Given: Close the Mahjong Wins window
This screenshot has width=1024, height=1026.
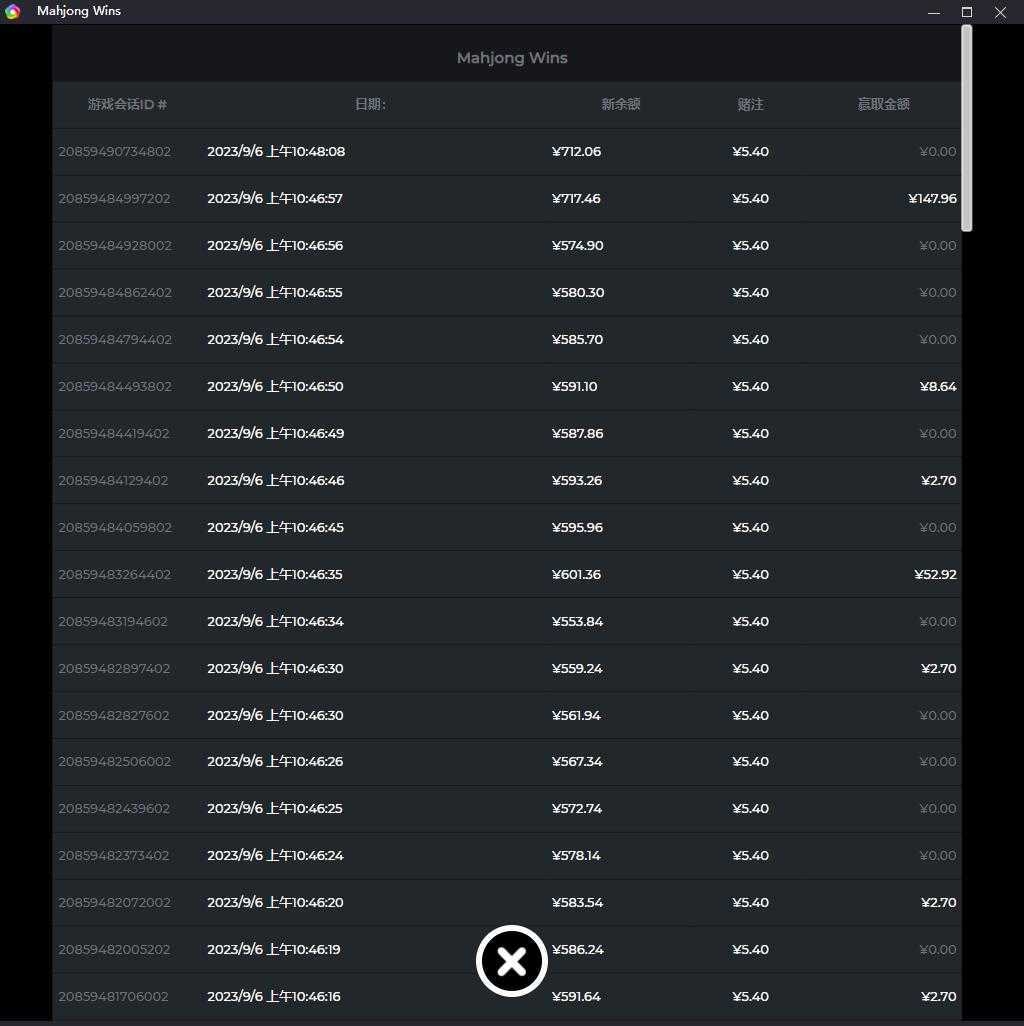Looking at the screenshot, I should pyautogui.click(x=1000, y=12).
